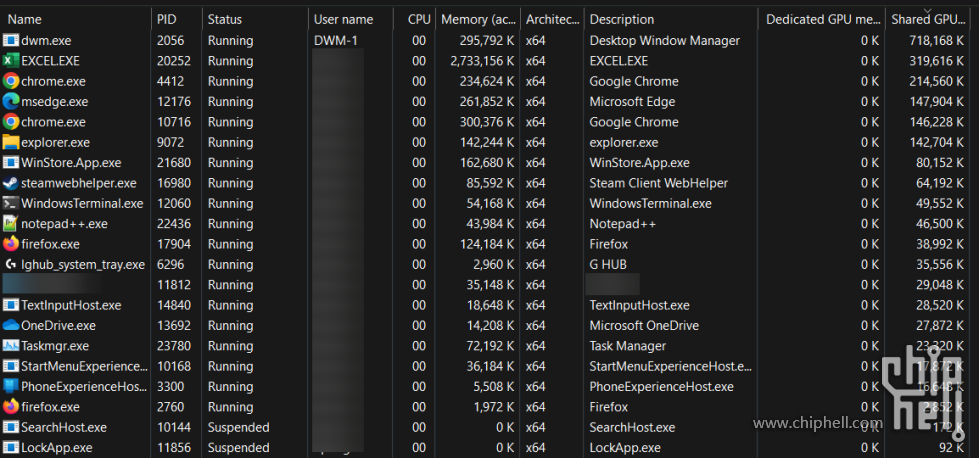Select 'LockApp.exe' in Description column

click(x=625, y=447)
